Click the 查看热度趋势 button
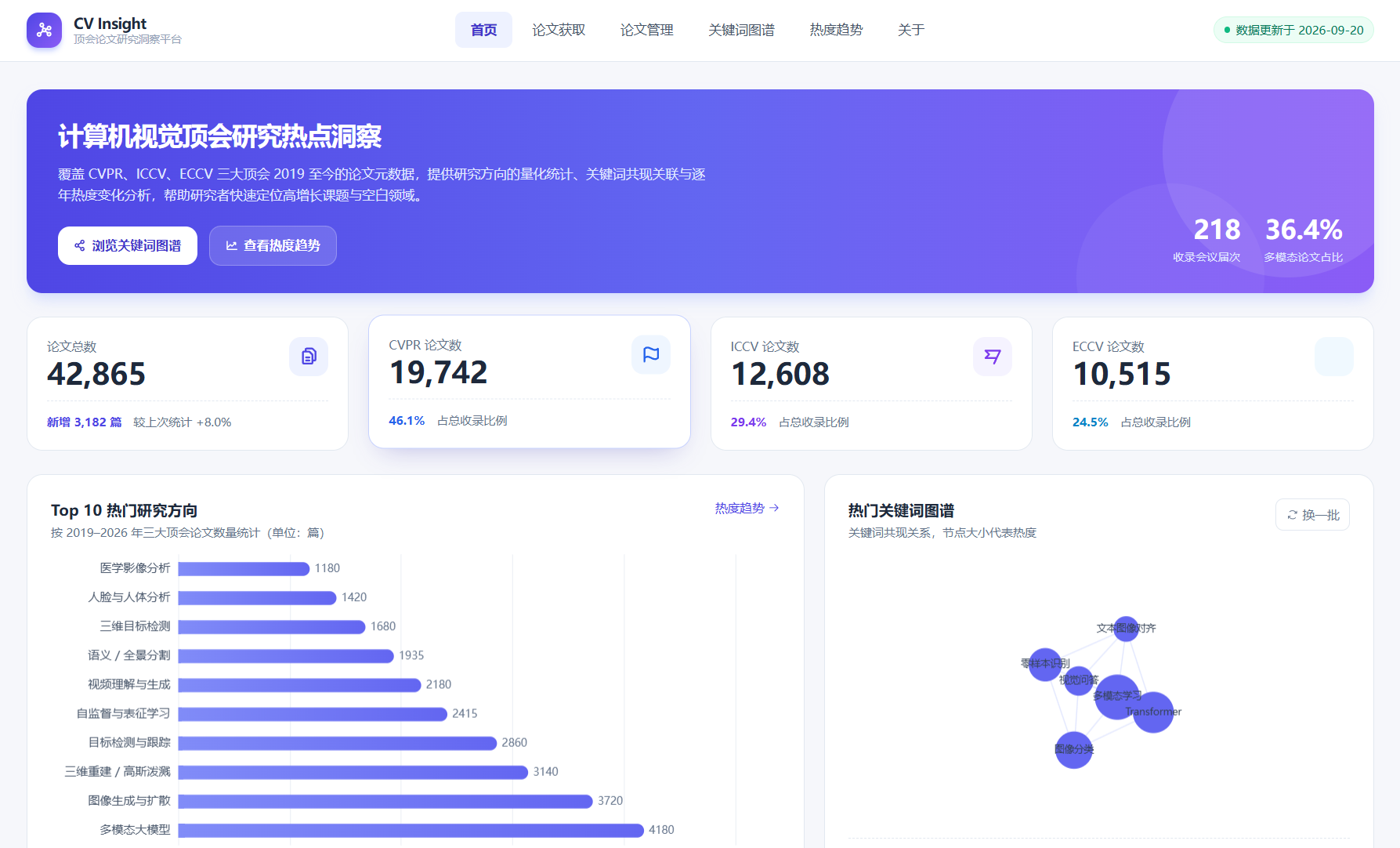 273,246
